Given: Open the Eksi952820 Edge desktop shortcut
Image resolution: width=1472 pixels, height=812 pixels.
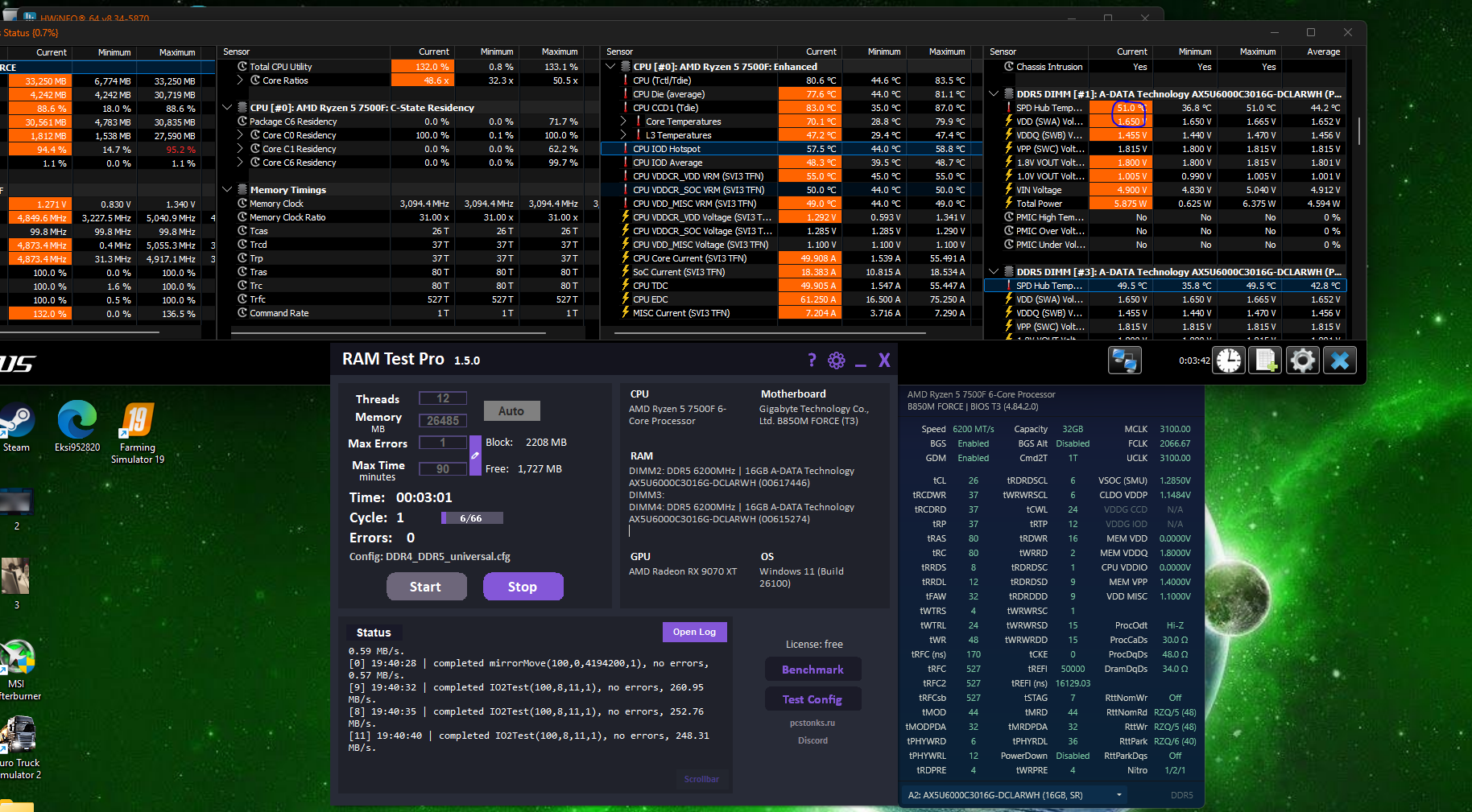Looking at the screenshot, I should coord(77,427).
